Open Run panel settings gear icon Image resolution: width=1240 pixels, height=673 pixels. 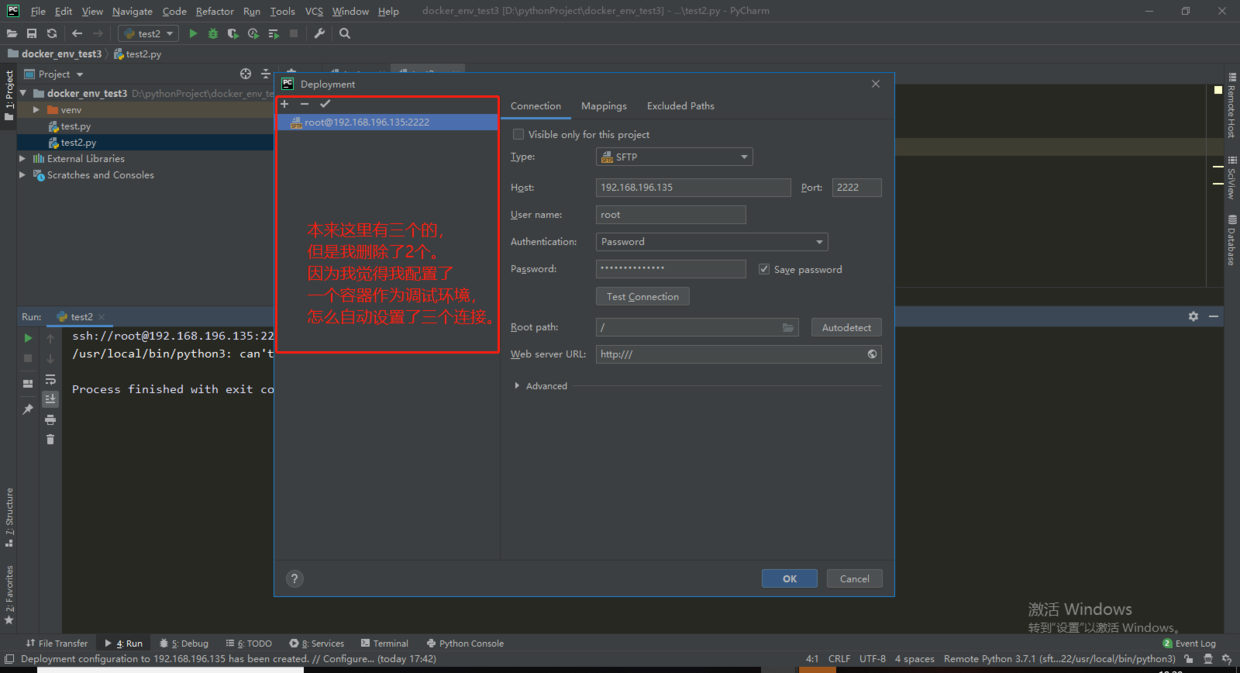click(x=1193, y=316)
